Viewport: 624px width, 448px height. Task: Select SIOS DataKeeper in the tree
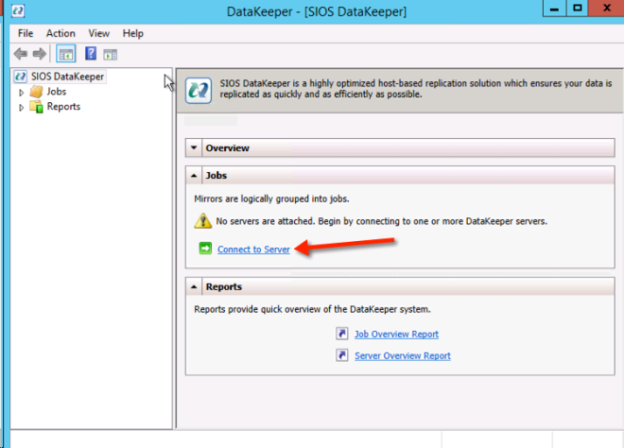click(67, 76)
